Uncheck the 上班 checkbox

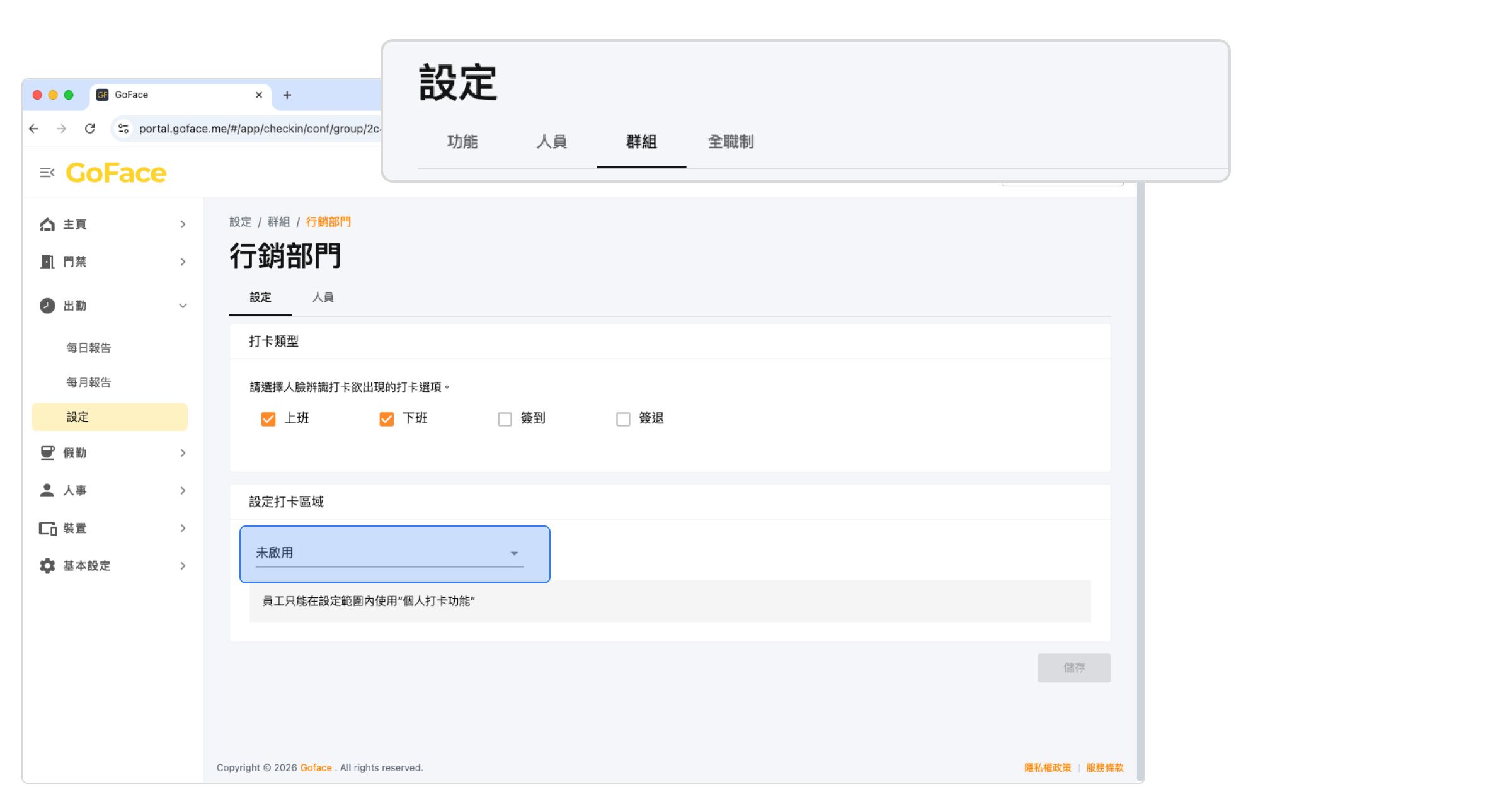coord(268,419)
